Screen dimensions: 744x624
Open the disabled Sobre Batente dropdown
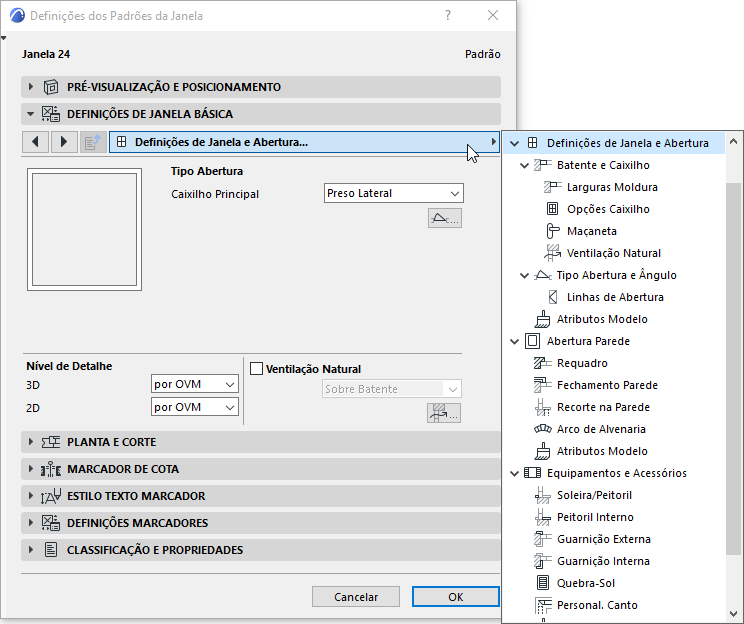click(391, 389)
